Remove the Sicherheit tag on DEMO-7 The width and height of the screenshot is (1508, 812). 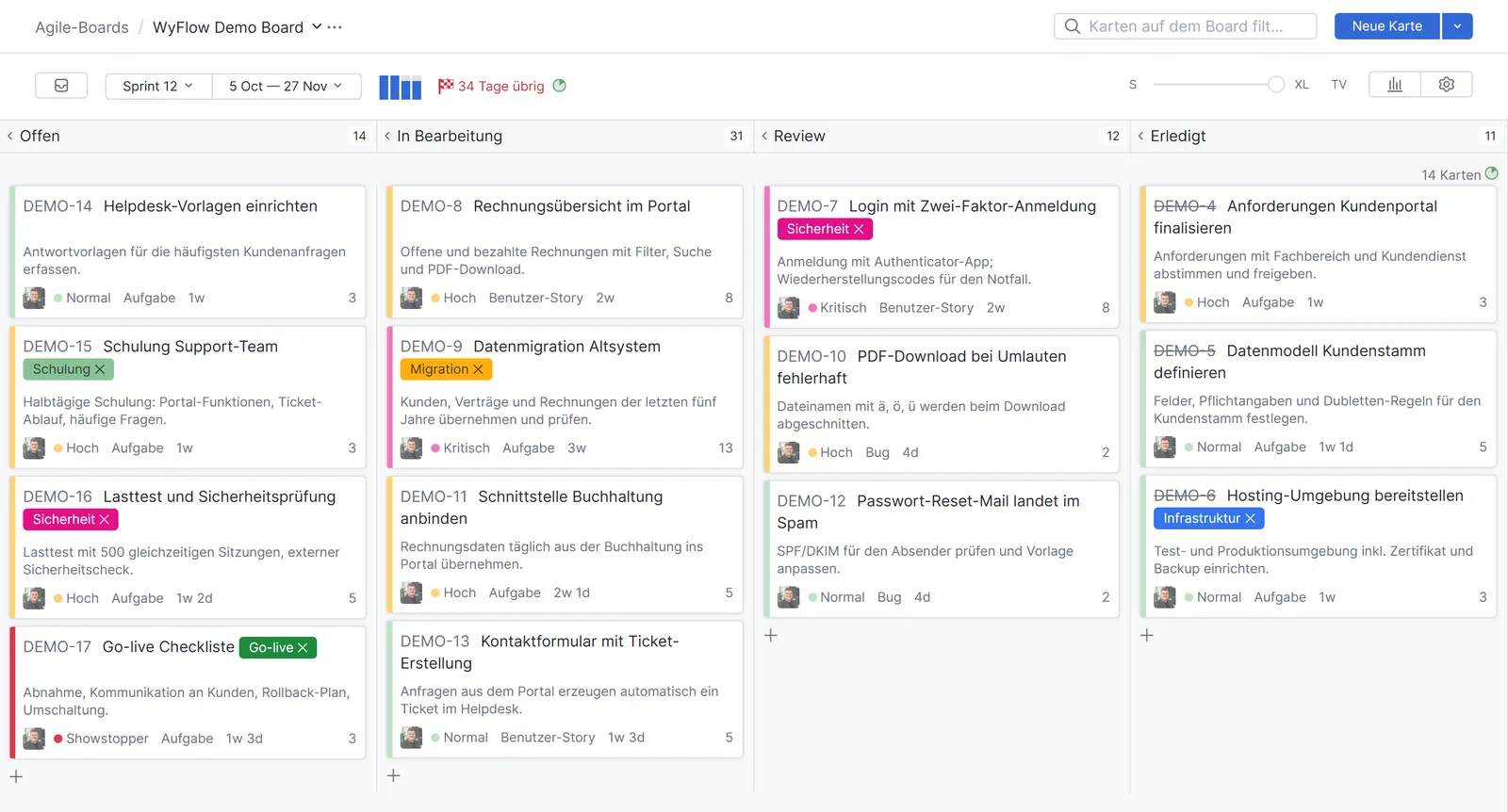click(x=859, y=229)
